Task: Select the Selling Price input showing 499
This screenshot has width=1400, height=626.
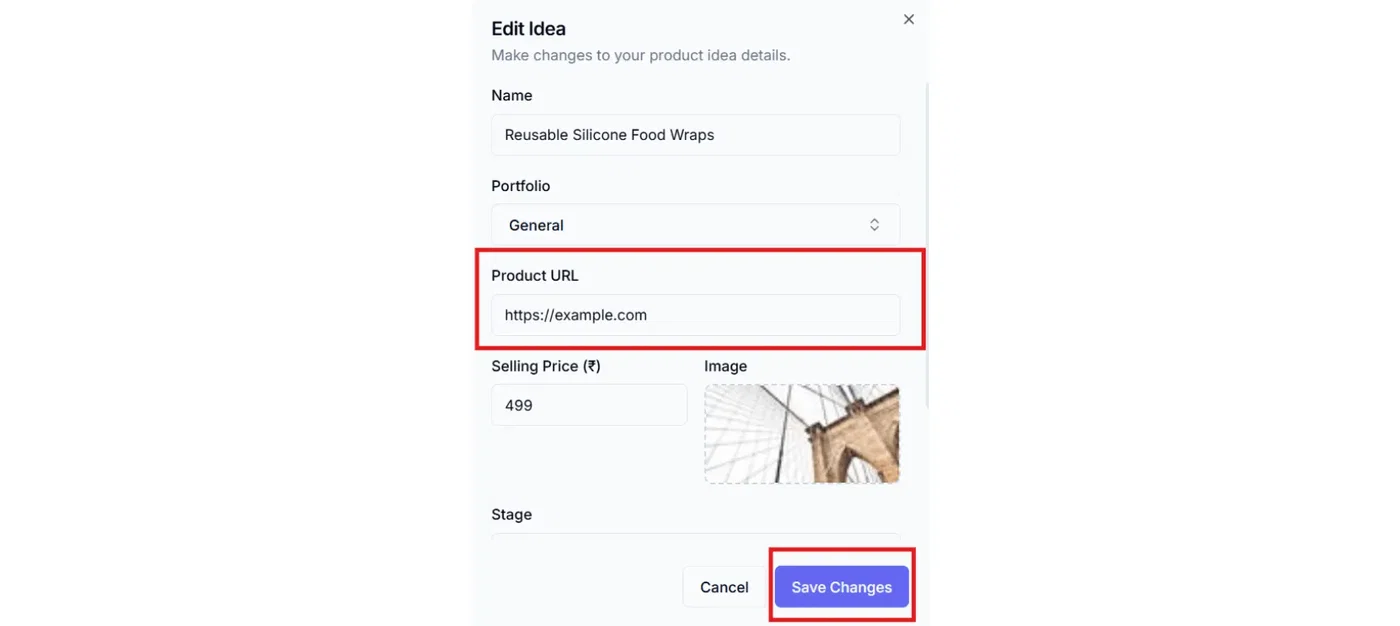Action: point(589,405)
